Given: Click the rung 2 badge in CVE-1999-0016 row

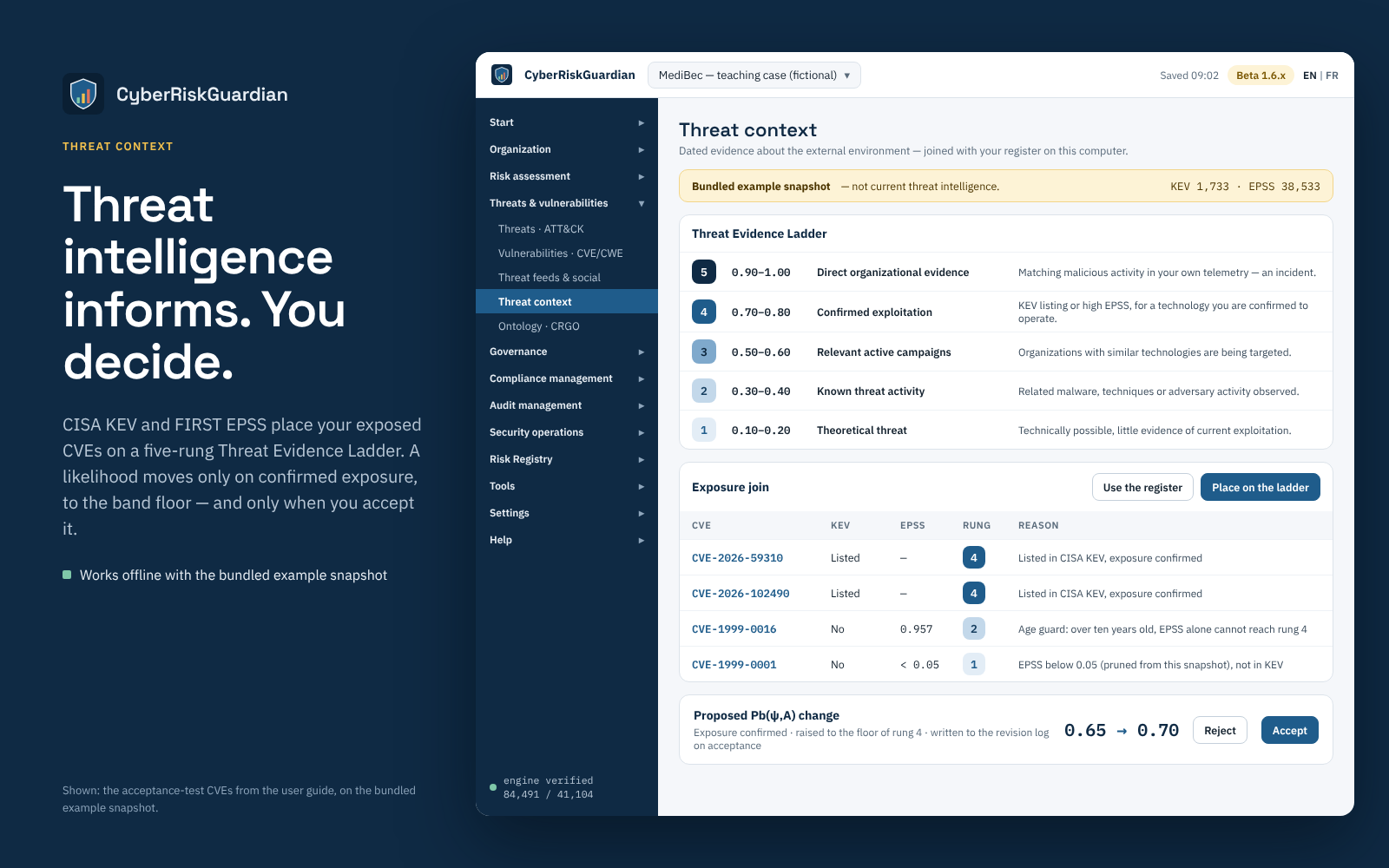Looking at the screenshot, I should 974,628.
